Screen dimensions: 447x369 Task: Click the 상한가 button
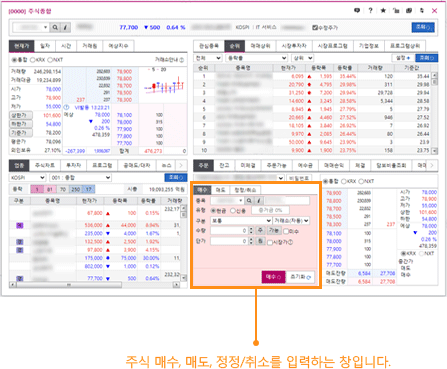coord(21,115)
